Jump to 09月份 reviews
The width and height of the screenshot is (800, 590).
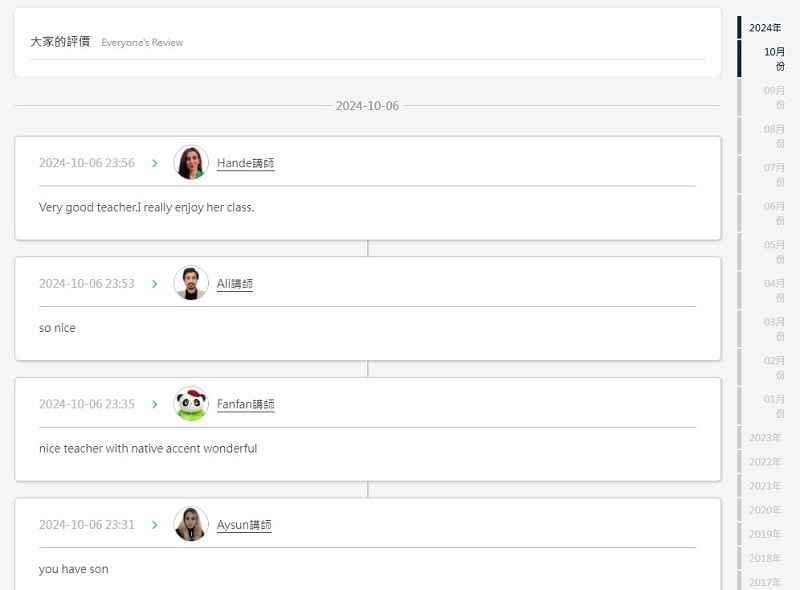coord(774,97)
